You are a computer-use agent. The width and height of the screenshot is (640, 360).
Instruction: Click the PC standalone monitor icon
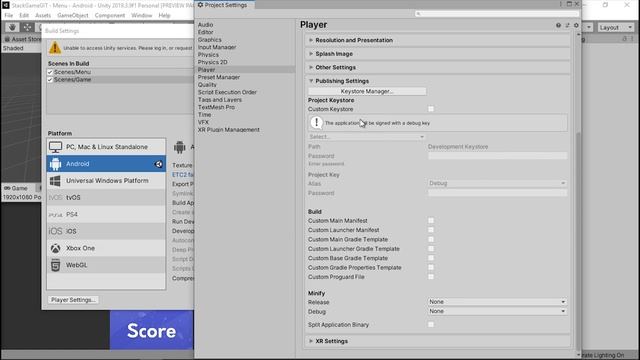tap(55, 147)
